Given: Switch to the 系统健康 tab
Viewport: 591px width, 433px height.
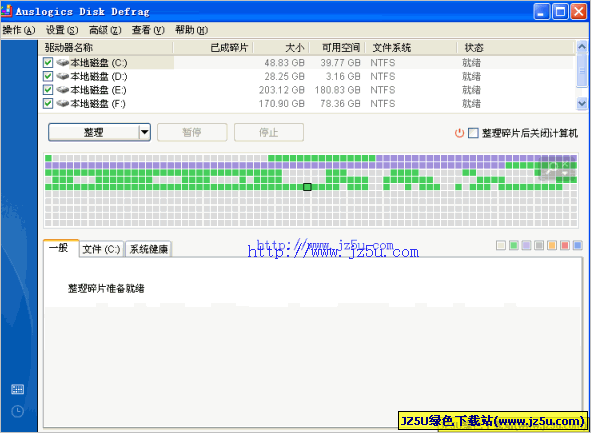Looking at the screenshot, I should (x=149, y=249).
